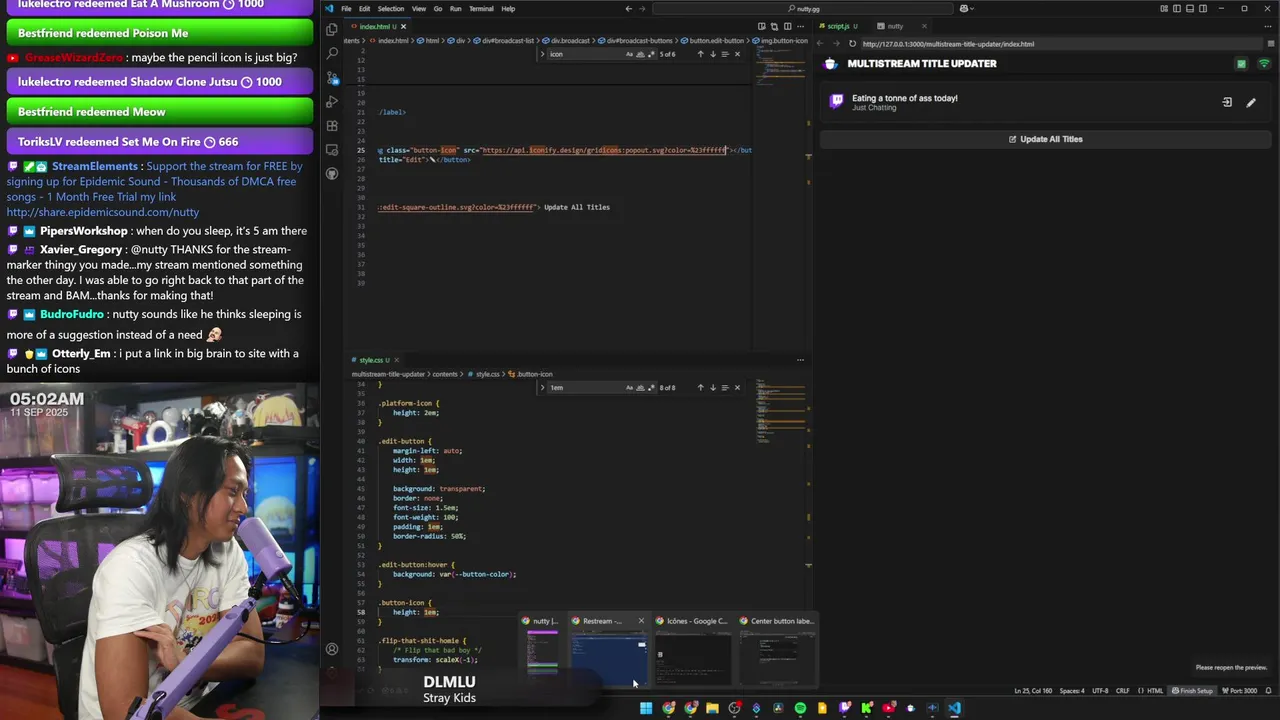The image size is (1280, 720).
Task: Toggle Use Regular Expression in 'icon' find widget
Action: point(651,54)
